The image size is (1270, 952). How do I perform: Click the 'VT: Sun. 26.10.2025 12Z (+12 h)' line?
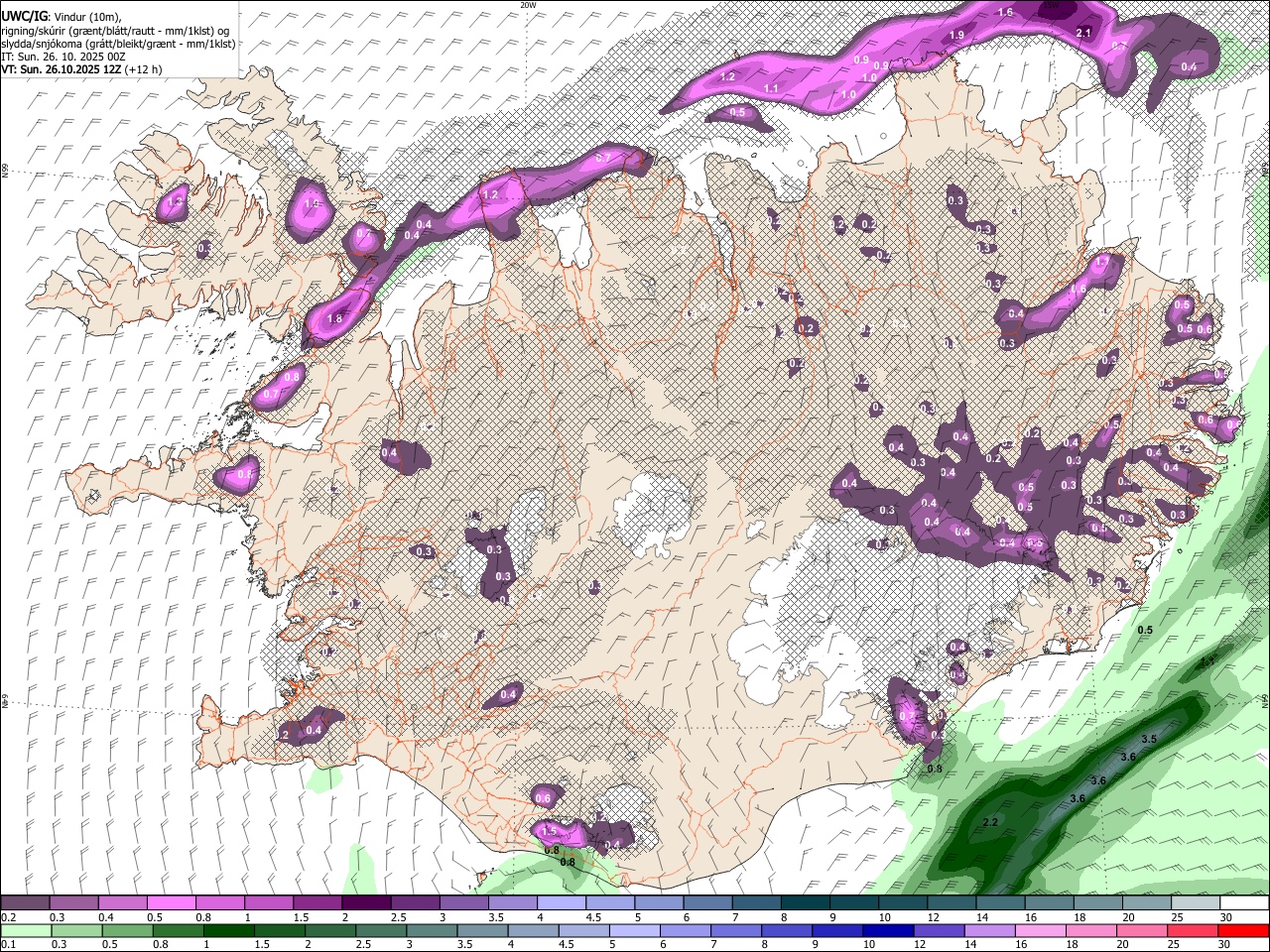(x=81, y=69)
